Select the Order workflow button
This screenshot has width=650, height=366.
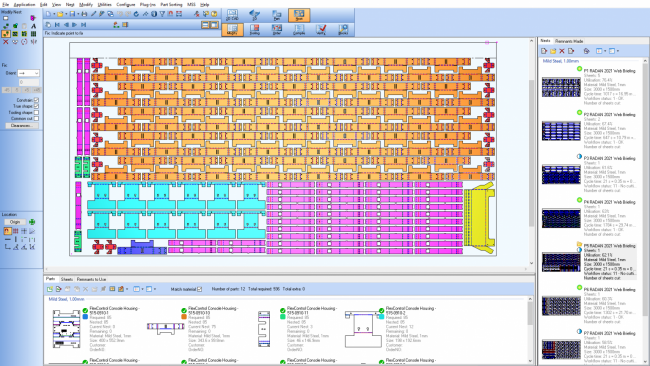[x=276, y=29]
